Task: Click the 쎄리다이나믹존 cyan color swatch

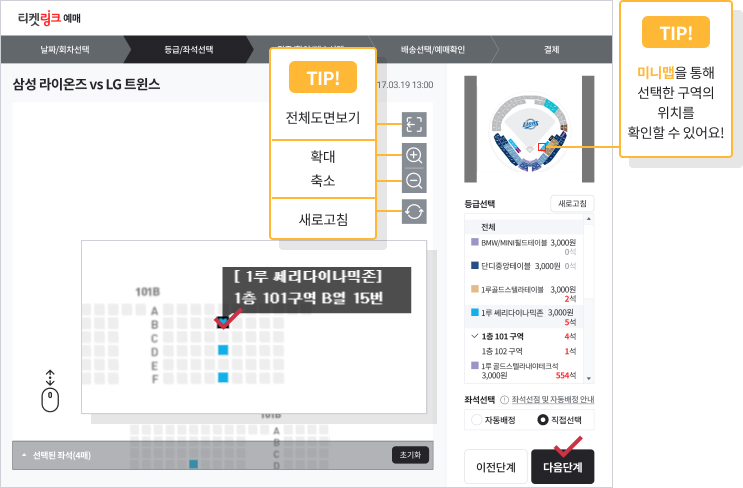Action: click(x=475, y=312)
